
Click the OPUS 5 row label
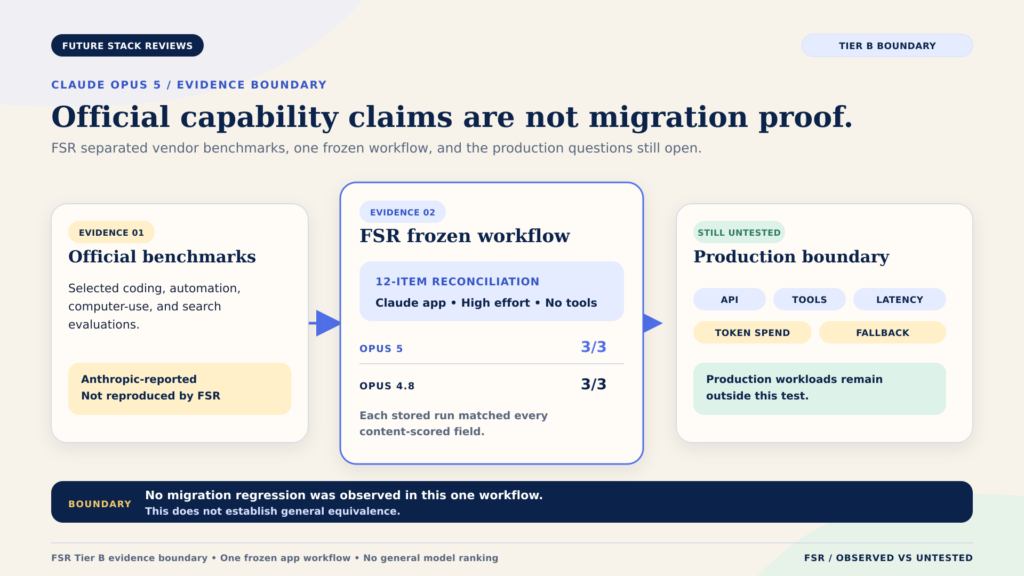tap(381, 349)
